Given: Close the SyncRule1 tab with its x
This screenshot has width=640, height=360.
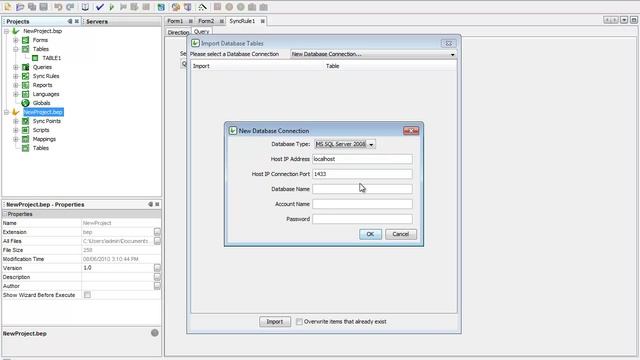Looking at the screenshot, I should 262,21.
